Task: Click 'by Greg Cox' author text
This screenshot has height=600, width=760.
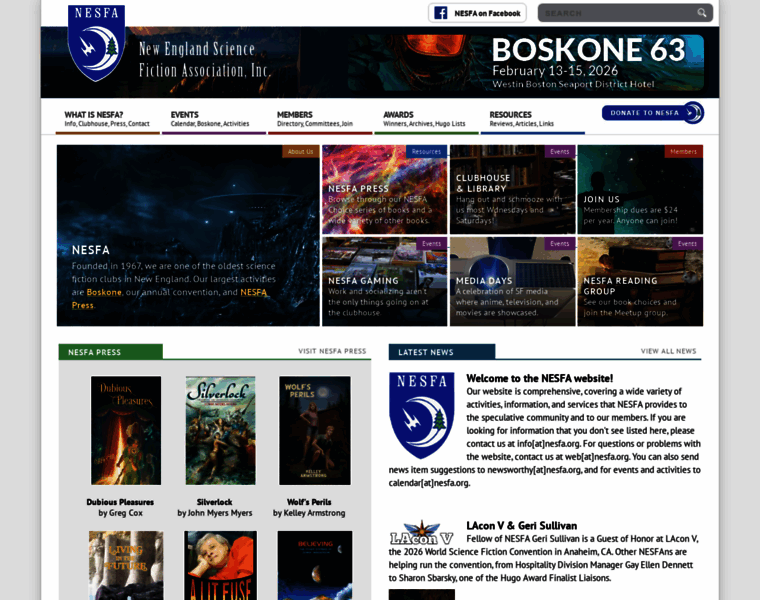Action: (120, 513)
